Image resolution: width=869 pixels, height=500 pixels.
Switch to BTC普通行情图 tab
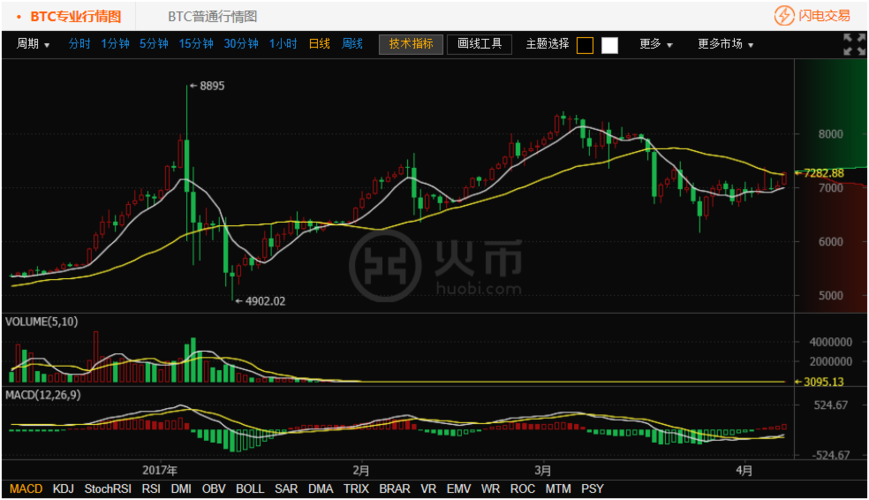click(x=212, y=16)
